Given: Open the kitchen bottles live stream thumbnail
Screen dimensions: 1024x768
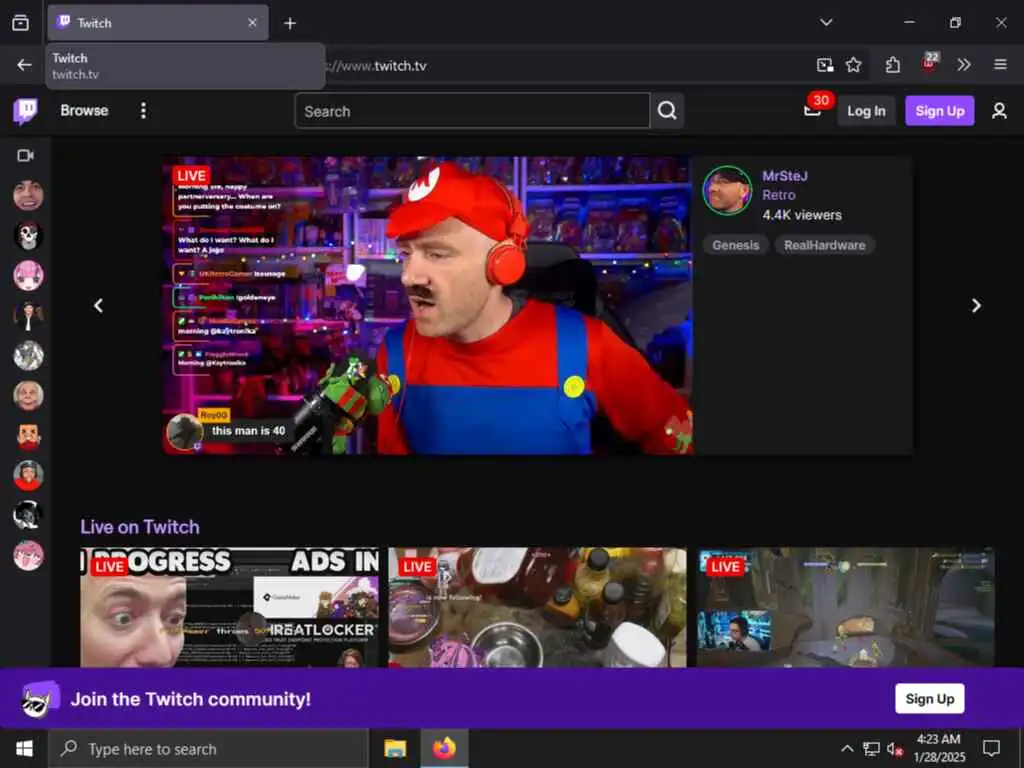Looking at the screenshot, I should click(x=537, y=607).
